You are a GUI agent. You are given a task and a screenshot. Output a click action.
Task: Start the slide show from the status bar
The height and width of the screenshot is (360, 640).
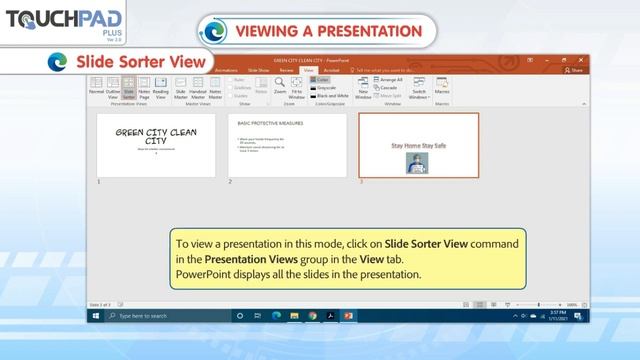[507, 305]
